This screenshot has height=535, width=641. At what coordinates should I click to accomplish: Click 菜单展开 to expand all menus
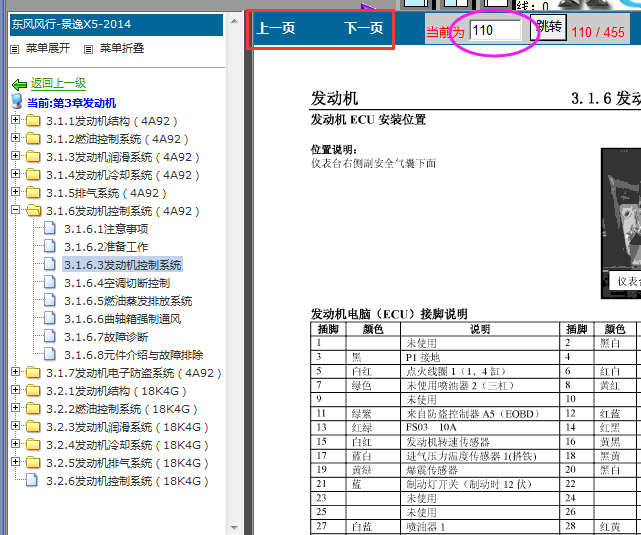coord(48,48)
